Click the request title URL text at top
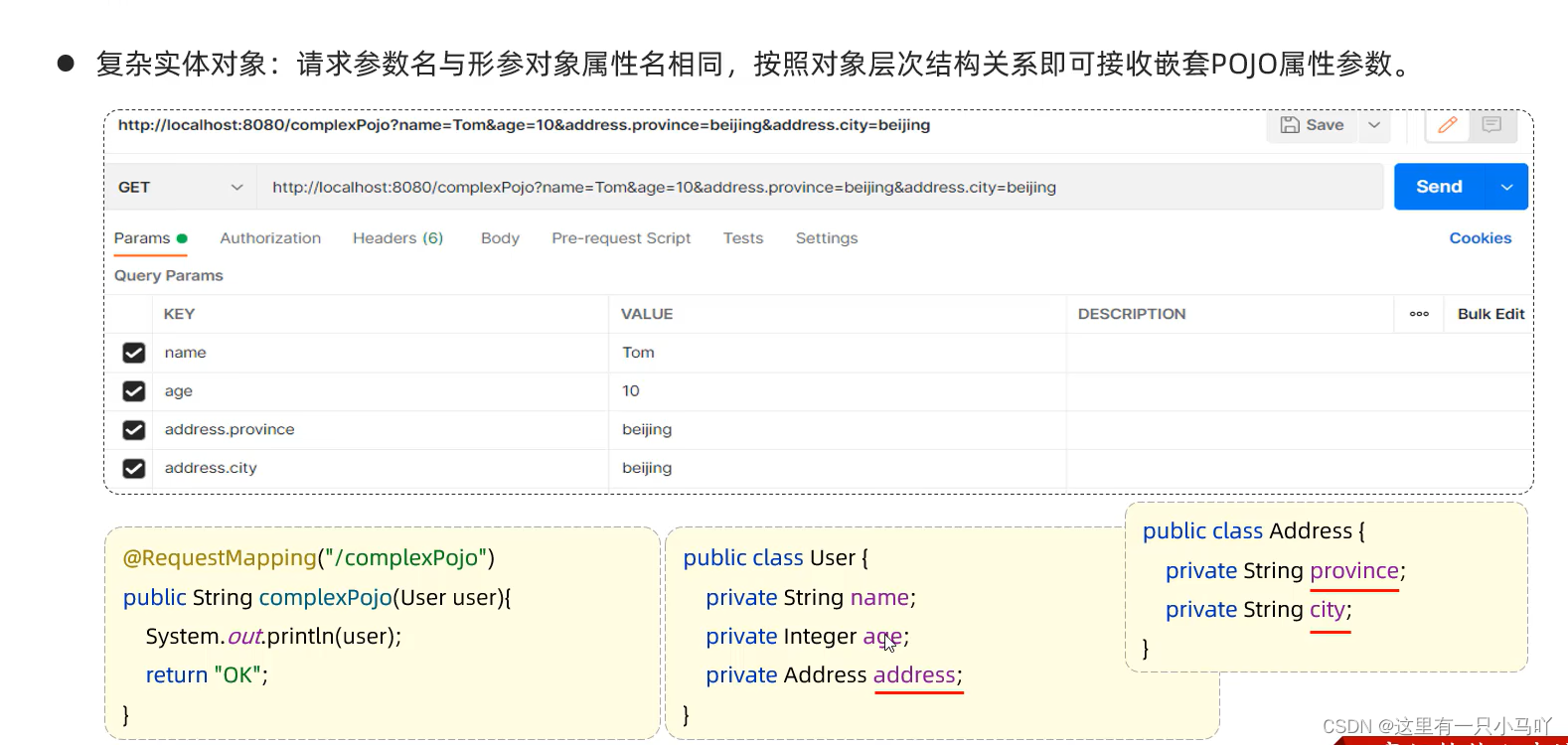 point(524,125)
